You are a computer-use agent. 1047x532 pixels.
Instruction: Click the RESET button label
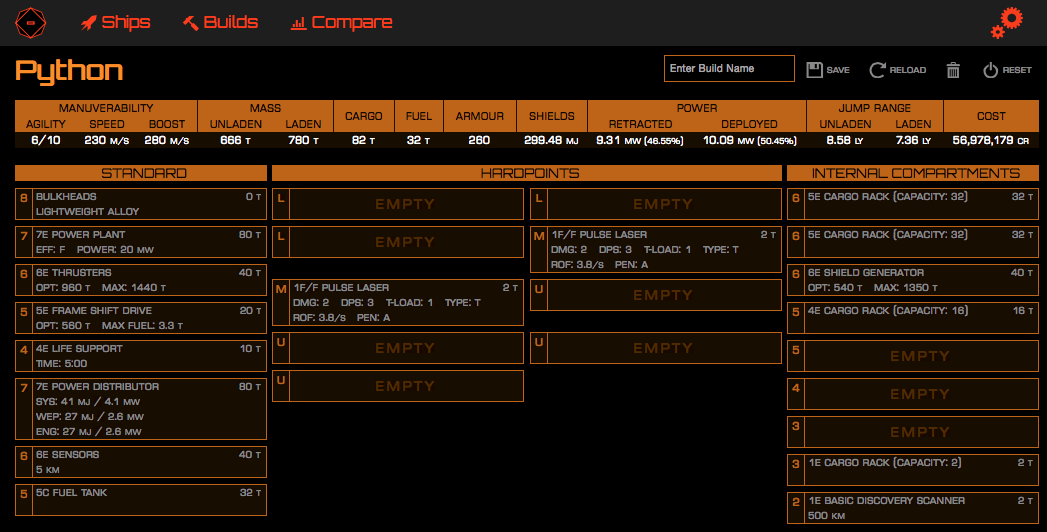[1017, 70]
